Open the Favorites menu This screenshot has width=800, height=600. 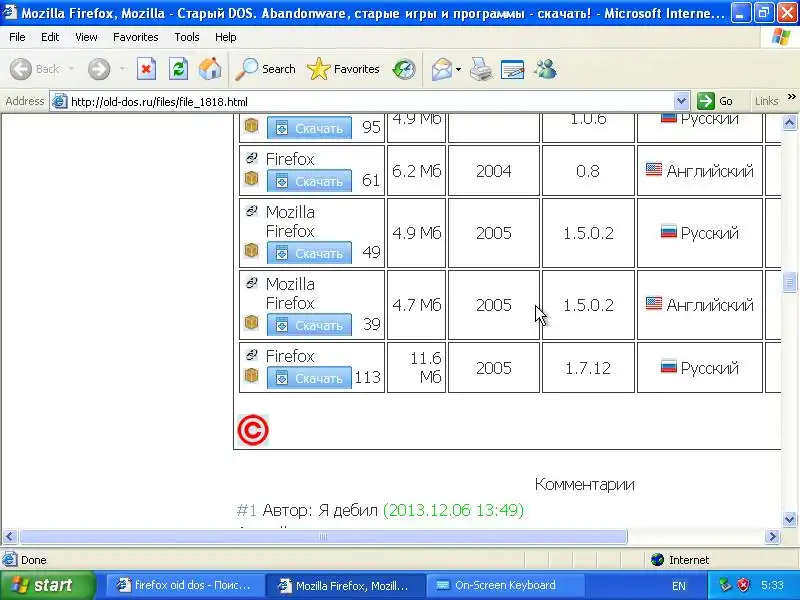136,37
